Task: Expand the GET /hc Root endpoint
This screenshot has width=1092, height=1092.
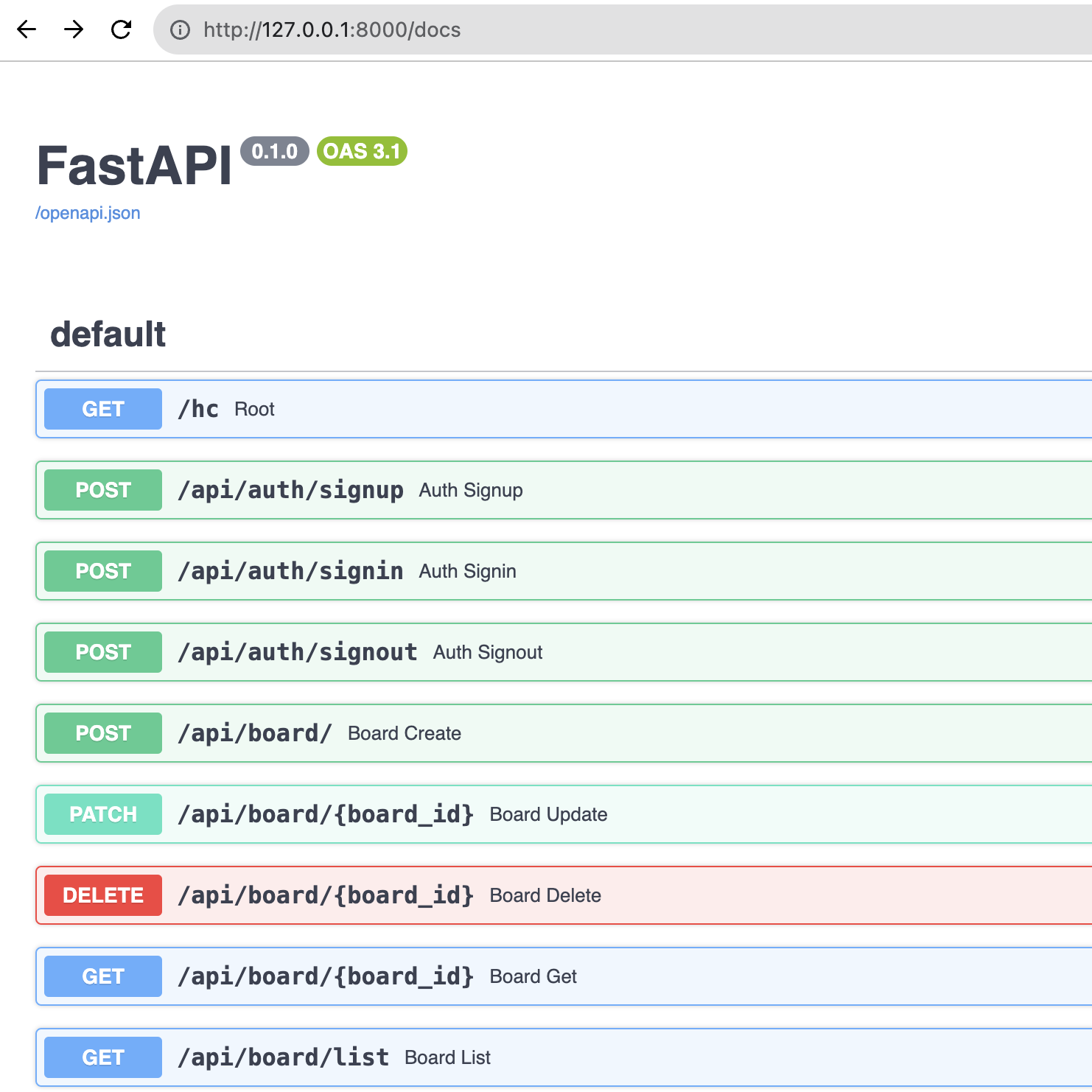Action: click(x=564, y=409)
